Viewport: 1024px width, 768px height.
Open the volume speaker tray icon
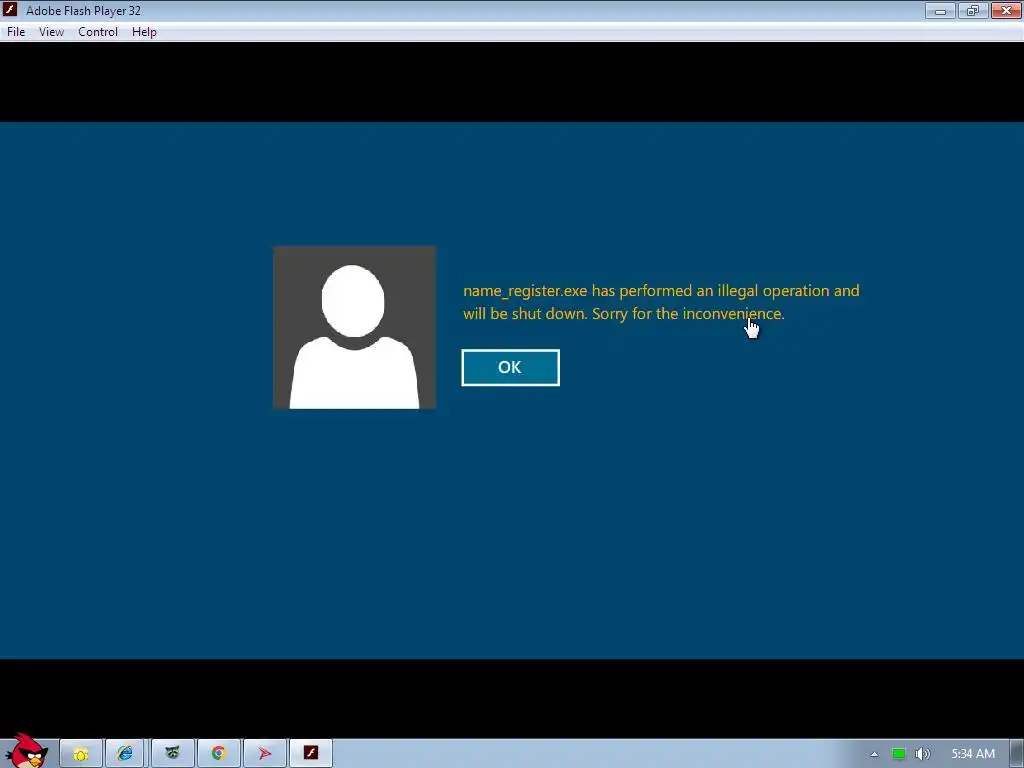pos(923,754)
